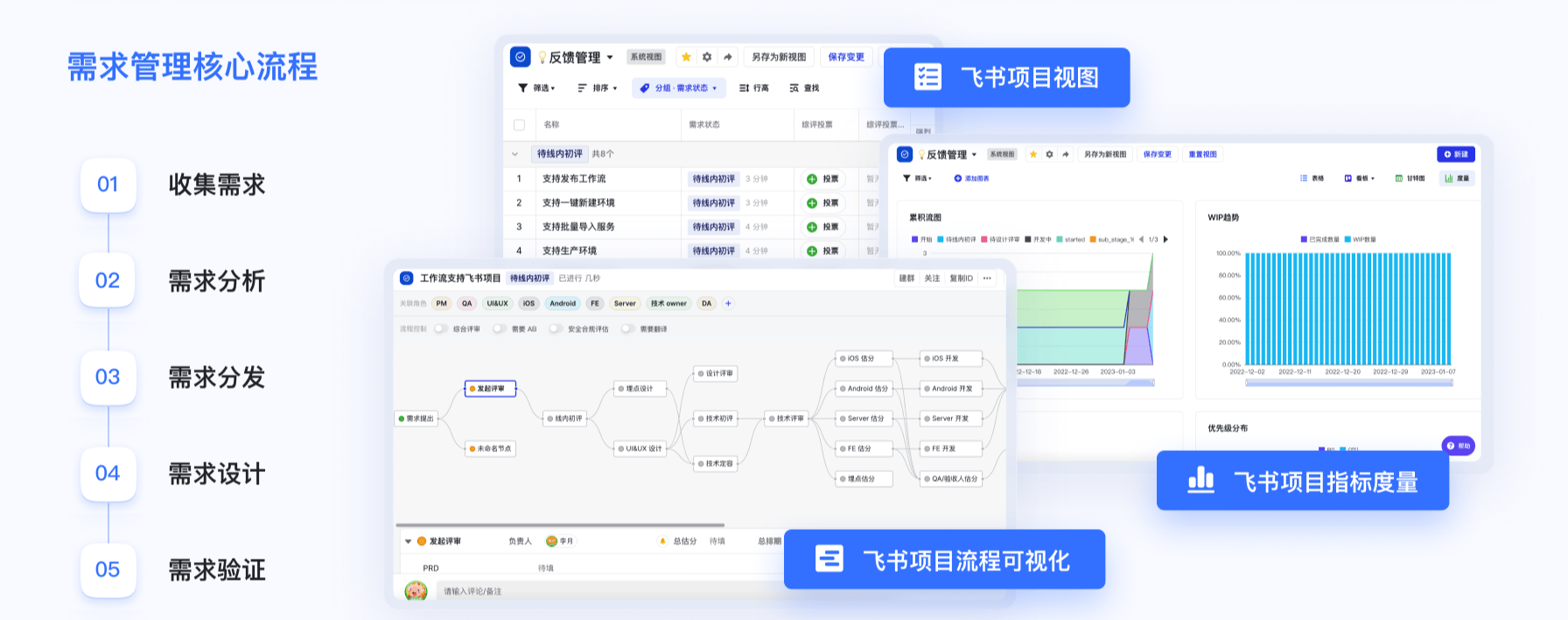Click green plus vote icon for 支持批量导入服务
Screen dimensions: 1568x620
[812, 227]
